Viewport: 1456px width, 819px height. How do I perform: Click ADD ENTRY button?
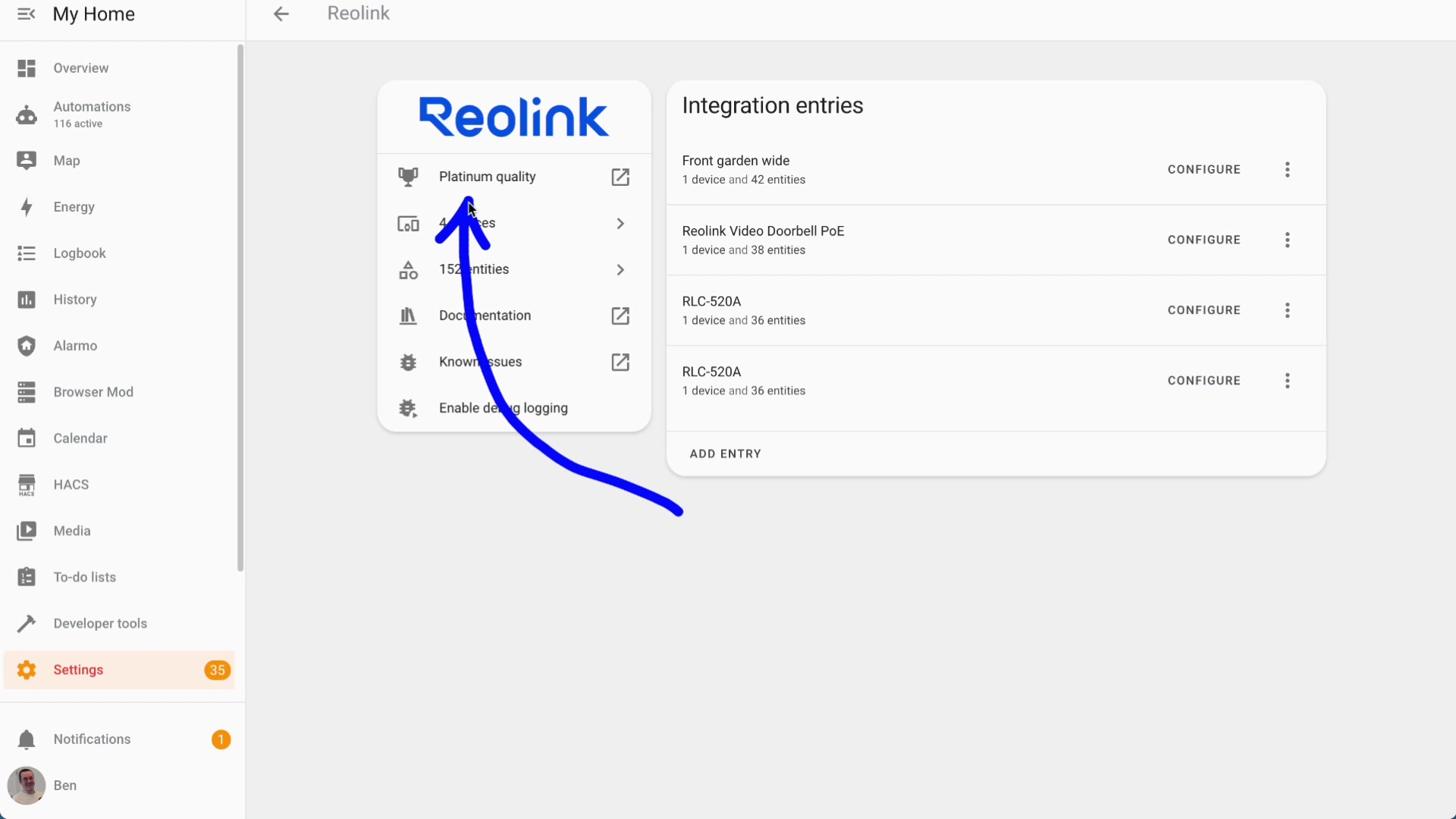pyautogui.click(x=725, y=453)
